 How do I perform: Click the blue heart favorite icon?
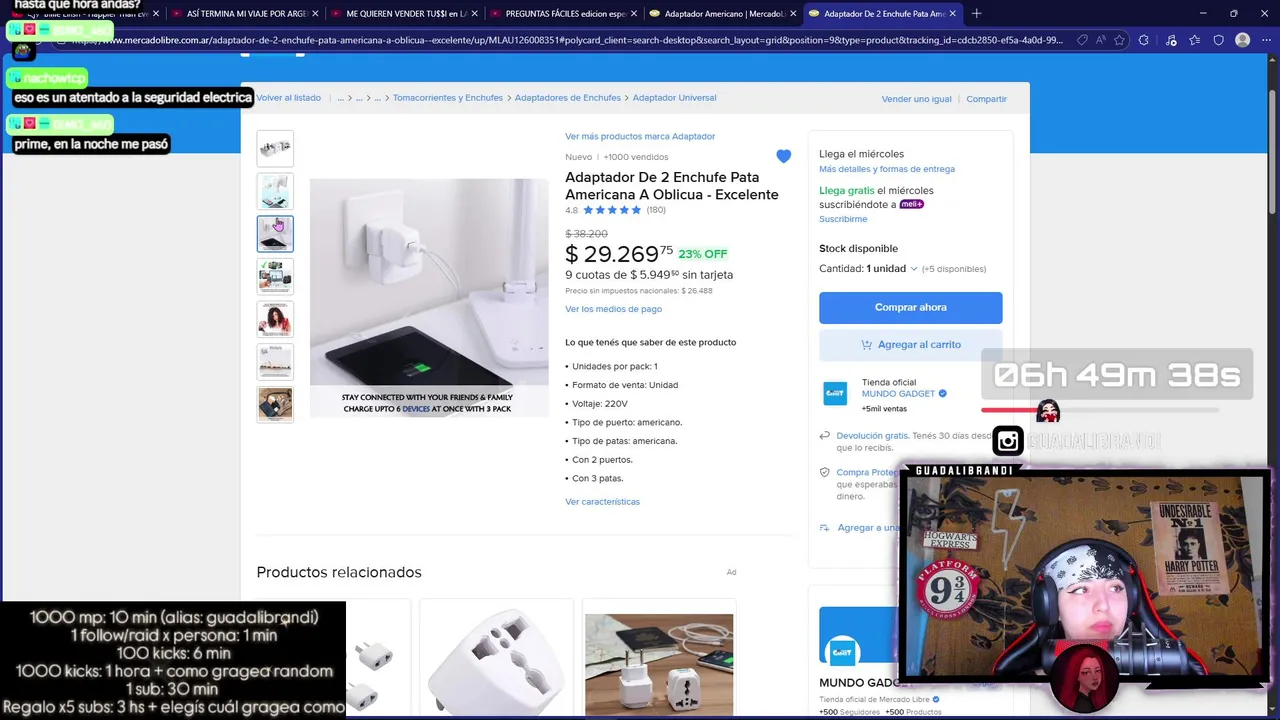tap(783, 156)
